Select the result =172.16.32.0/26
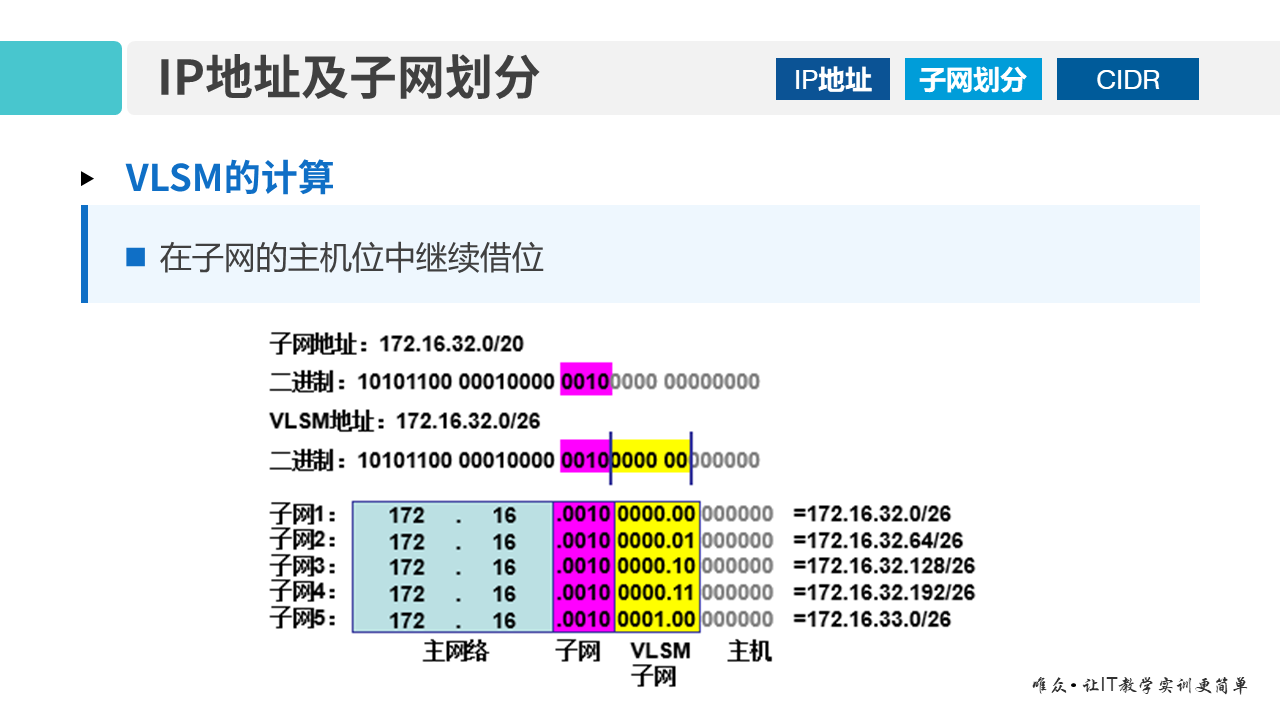Screen dimensions: 1280x720 [872, 514]
